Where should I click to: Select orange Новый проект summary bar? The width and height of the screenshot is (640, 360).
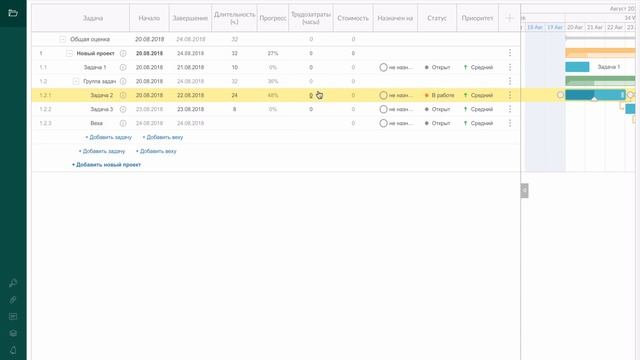tap(600, 52)
